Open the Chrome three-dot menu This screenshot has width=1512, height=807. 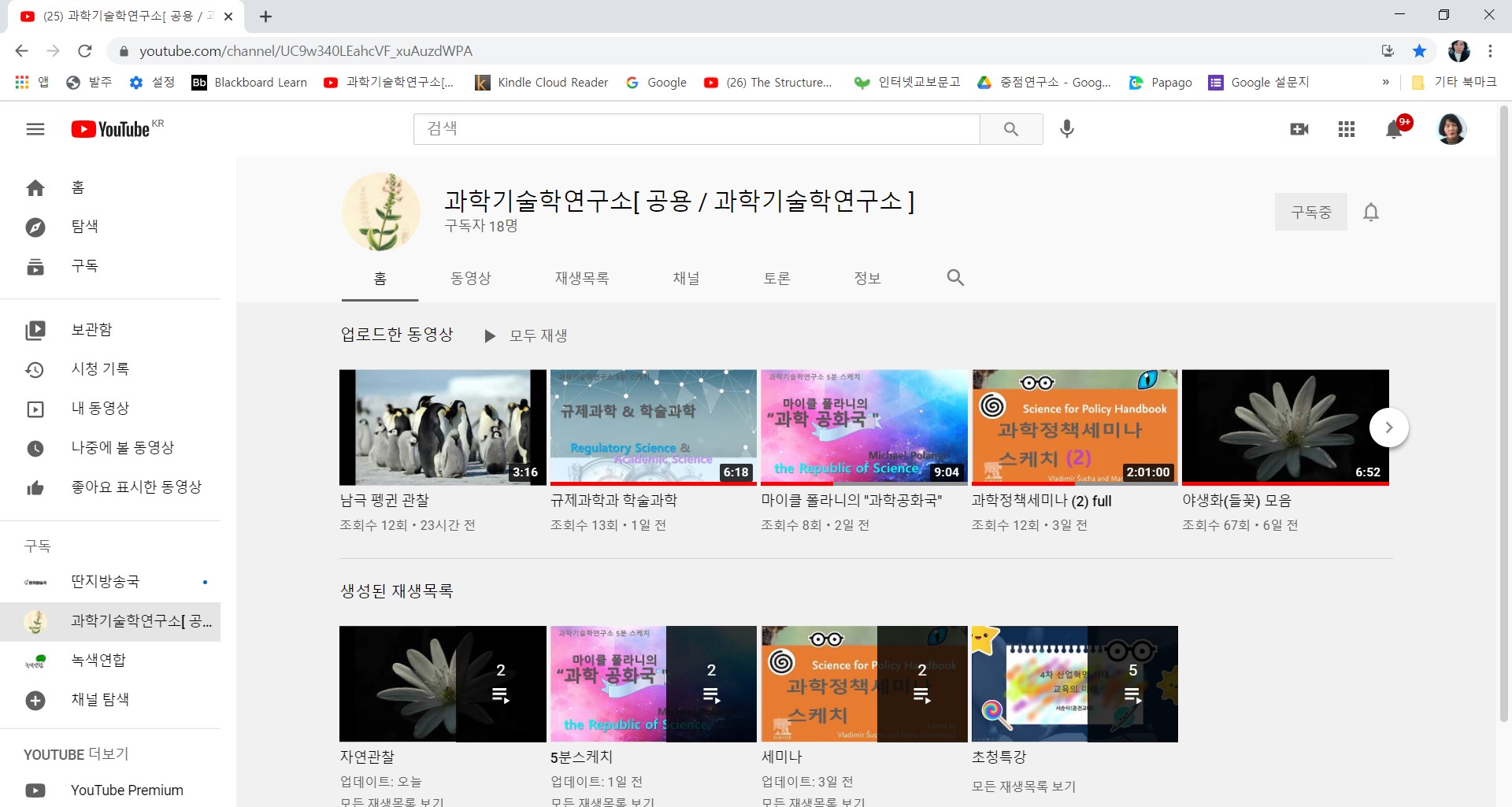pyautogui.click(x=1490, y=51)
